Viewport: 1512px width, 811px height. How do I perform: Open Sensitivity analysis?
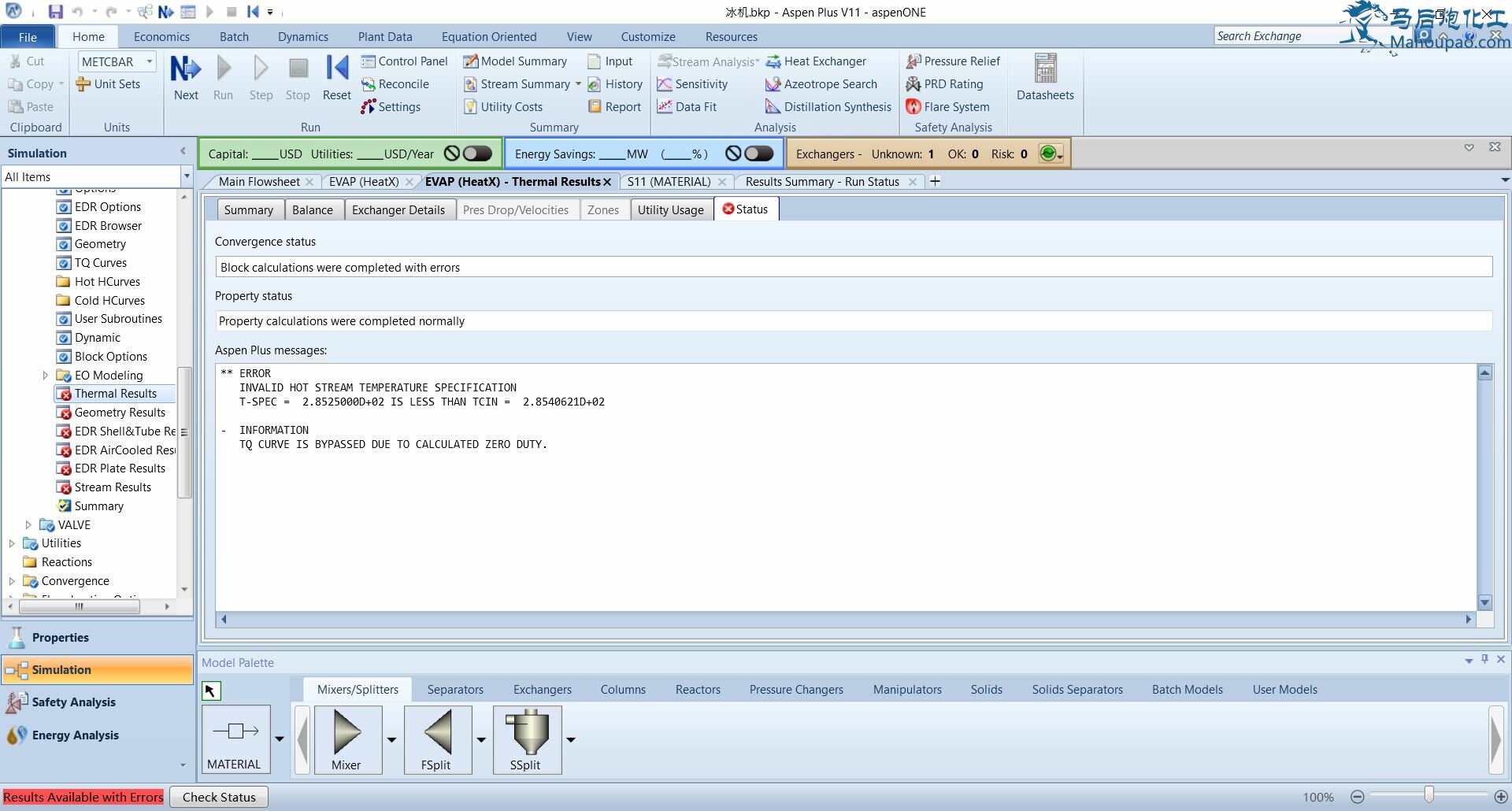692,84
